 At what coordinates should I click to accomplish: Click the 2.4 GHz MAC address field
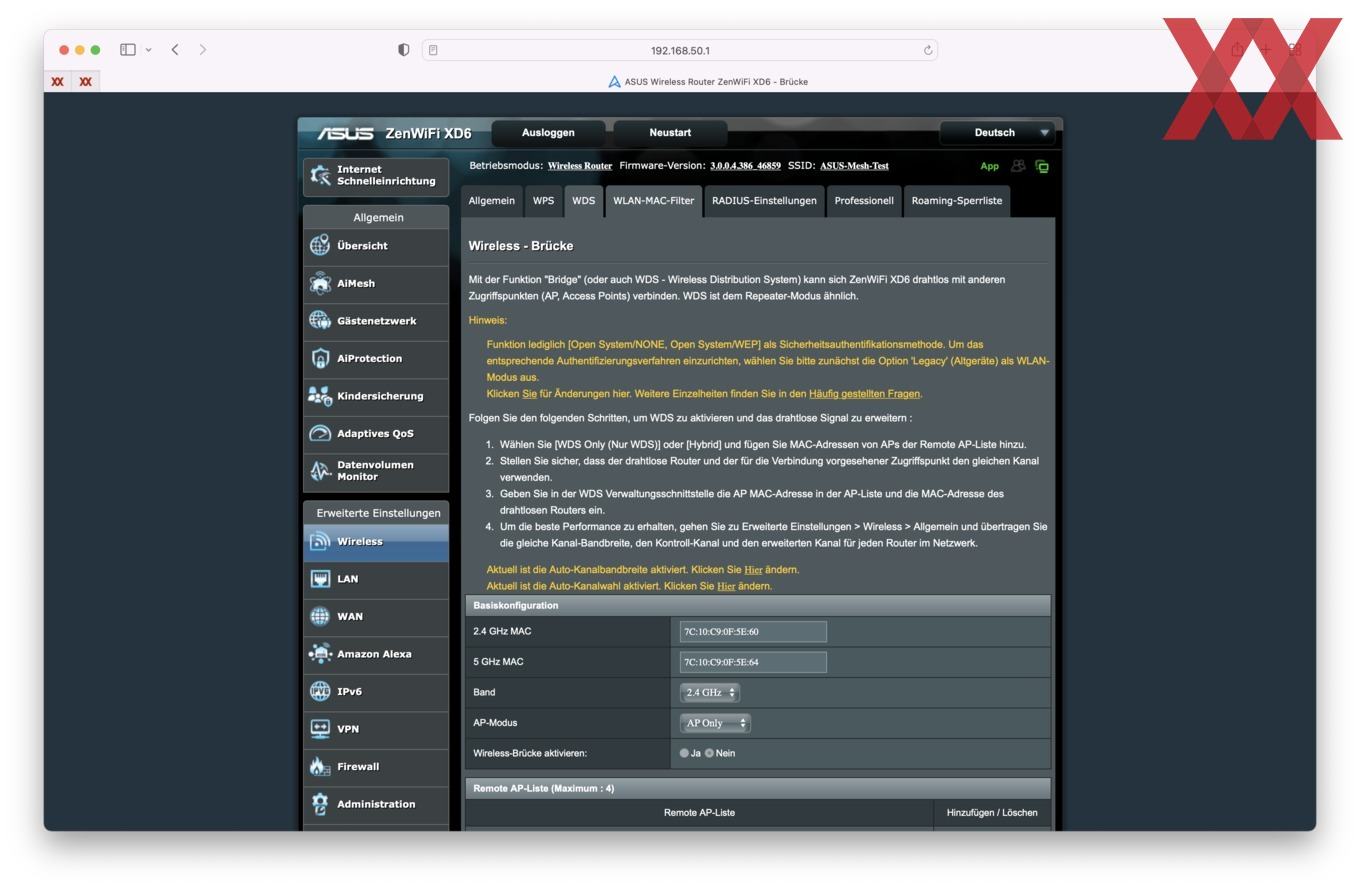(x=753, y=632)
